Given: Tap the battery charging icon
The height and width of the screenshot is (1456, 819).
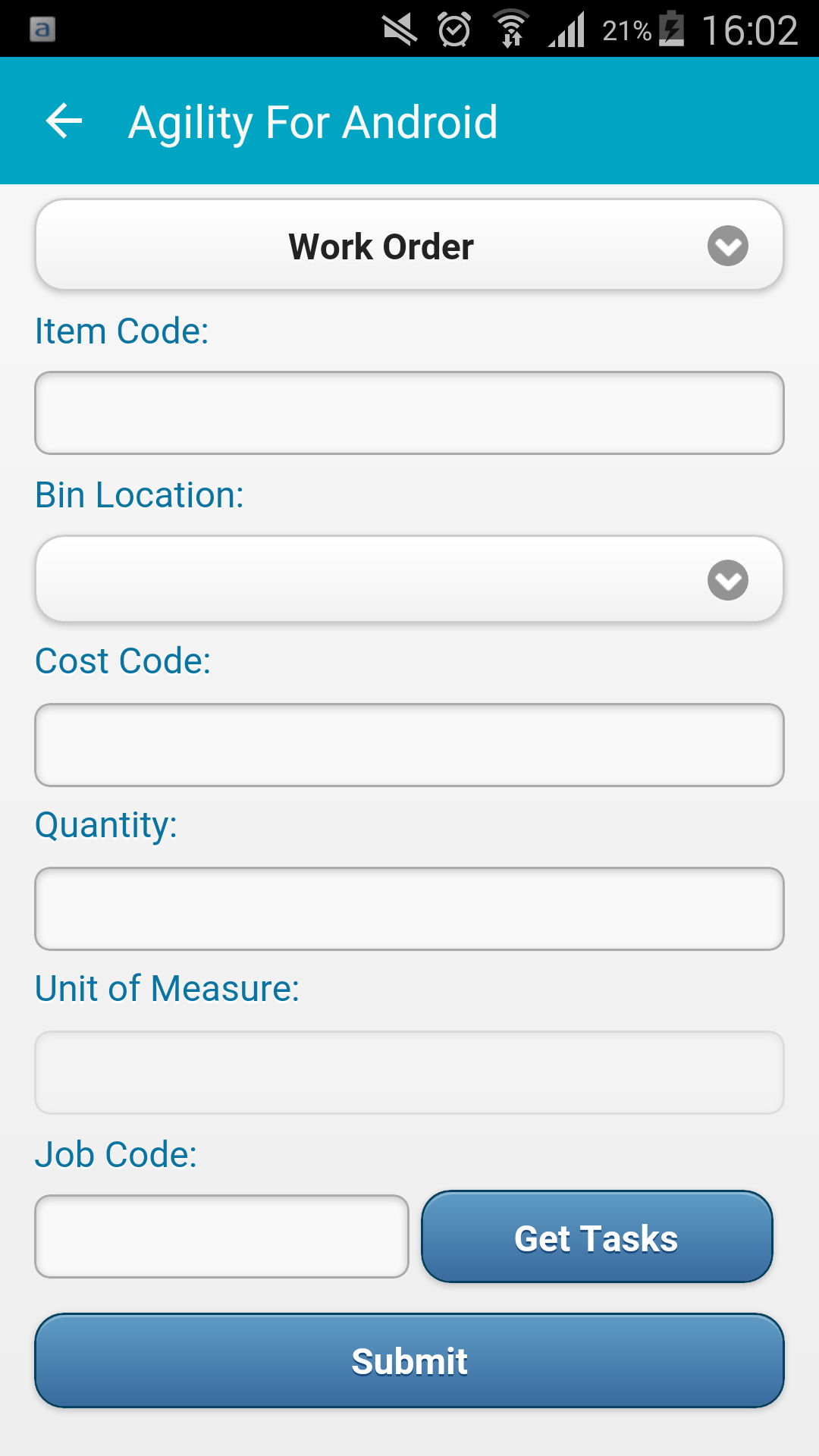Looking at the screenshot, I should (x=671, y=30).
